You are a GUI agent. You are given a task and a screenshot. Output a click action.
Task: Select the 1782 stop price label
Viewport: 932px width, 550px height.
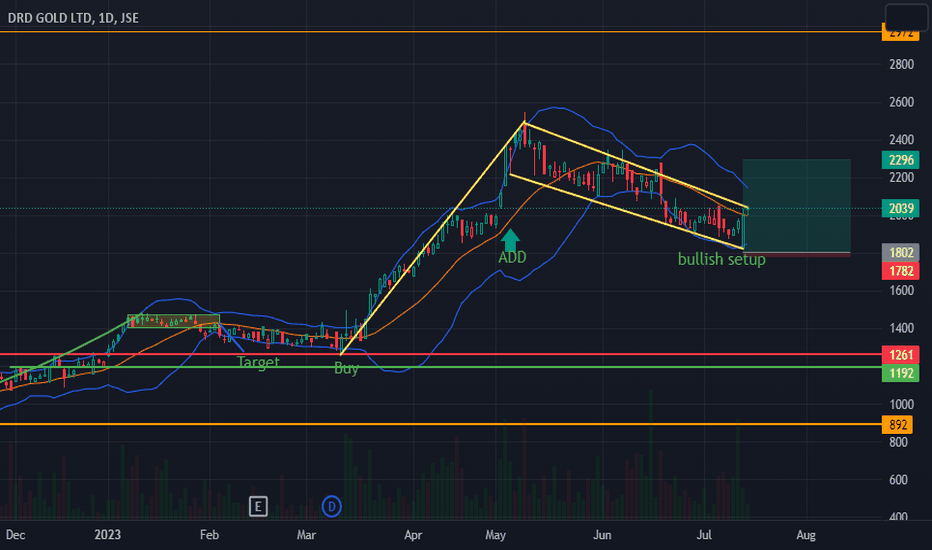(900, 271)
